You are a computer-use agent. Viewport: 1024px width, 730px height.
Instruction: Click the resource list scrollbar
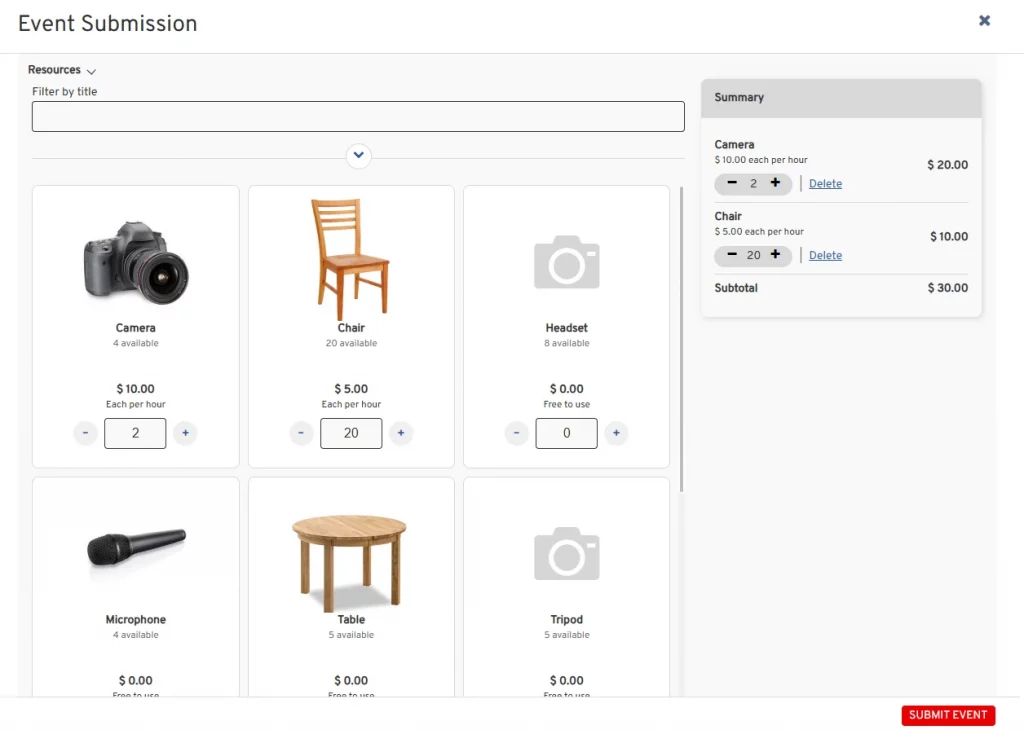click(681, 340)
